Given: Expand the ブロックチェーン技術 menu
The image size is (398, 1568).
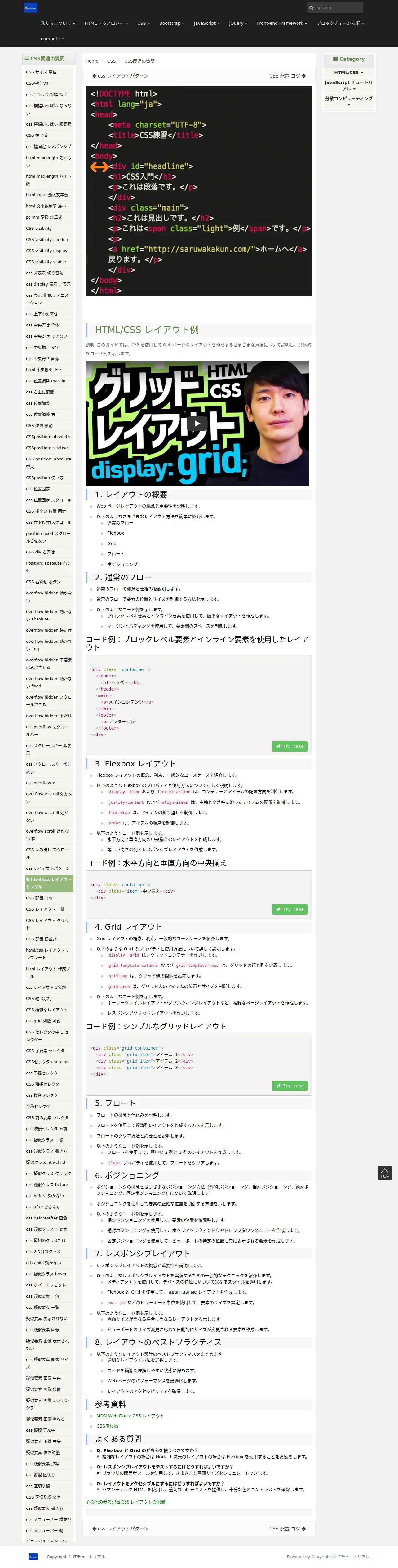Looking at the screenshot, I should pyautogui.click(x=340, y=23).
